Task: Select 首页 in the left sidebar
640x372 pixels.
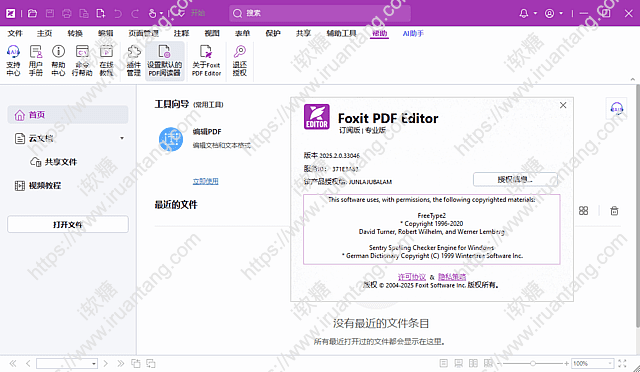Action: (x=68, y=115)
